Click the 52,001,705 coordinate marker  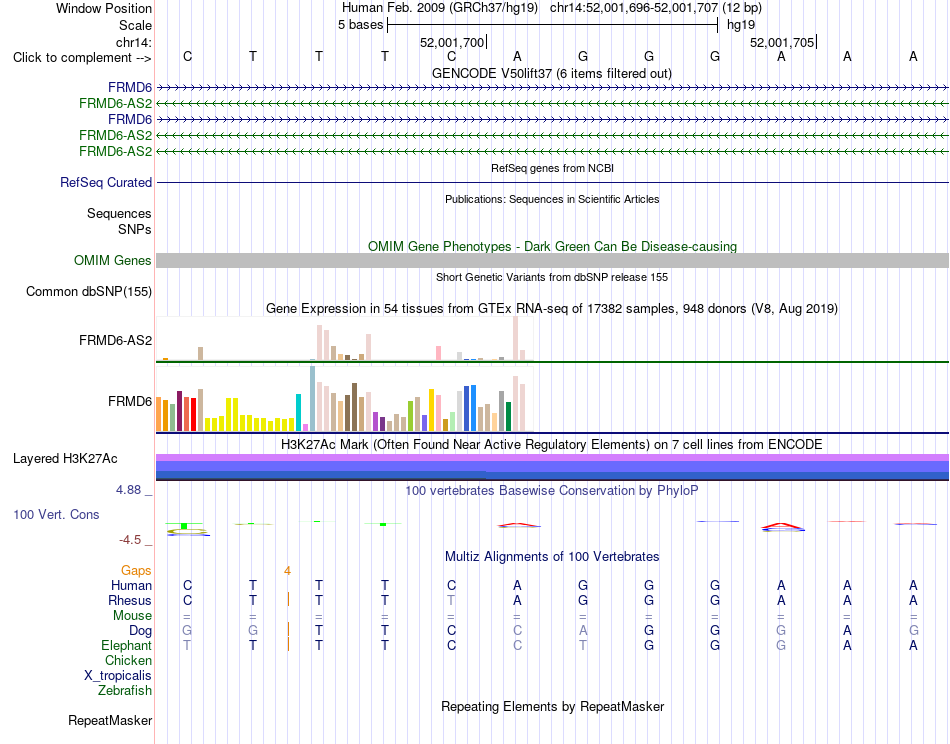coord(782,42)
